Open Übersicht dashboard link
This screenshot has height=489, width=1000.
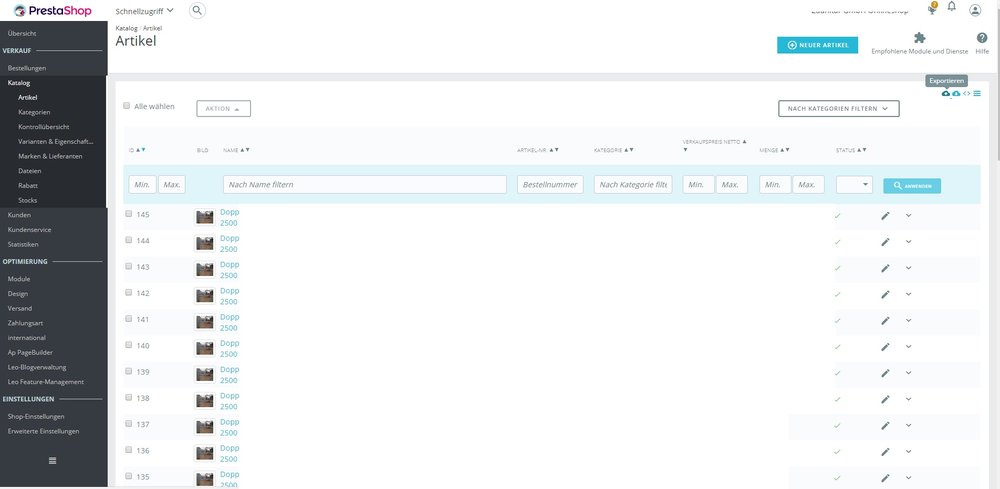[x=22, y=33]
